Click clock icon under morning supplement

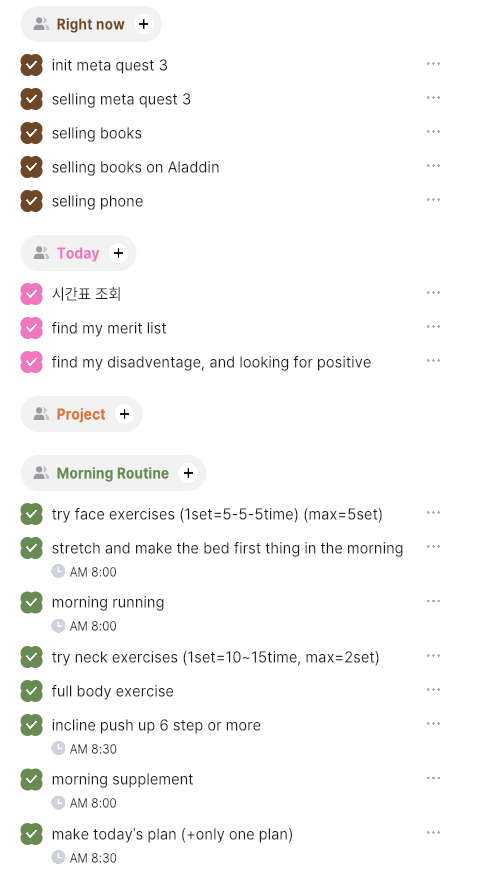pyautogui.click(x=58, y=803)
